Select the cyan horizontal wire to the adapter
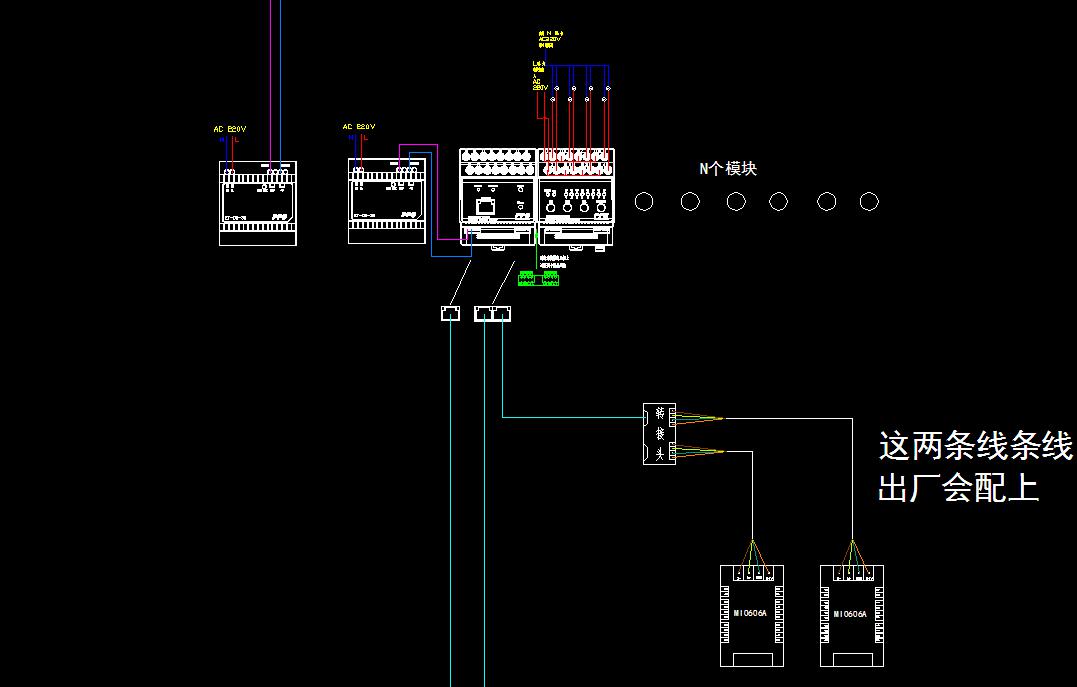This screenshot has height=687, width=1077. tap(570, 417)
